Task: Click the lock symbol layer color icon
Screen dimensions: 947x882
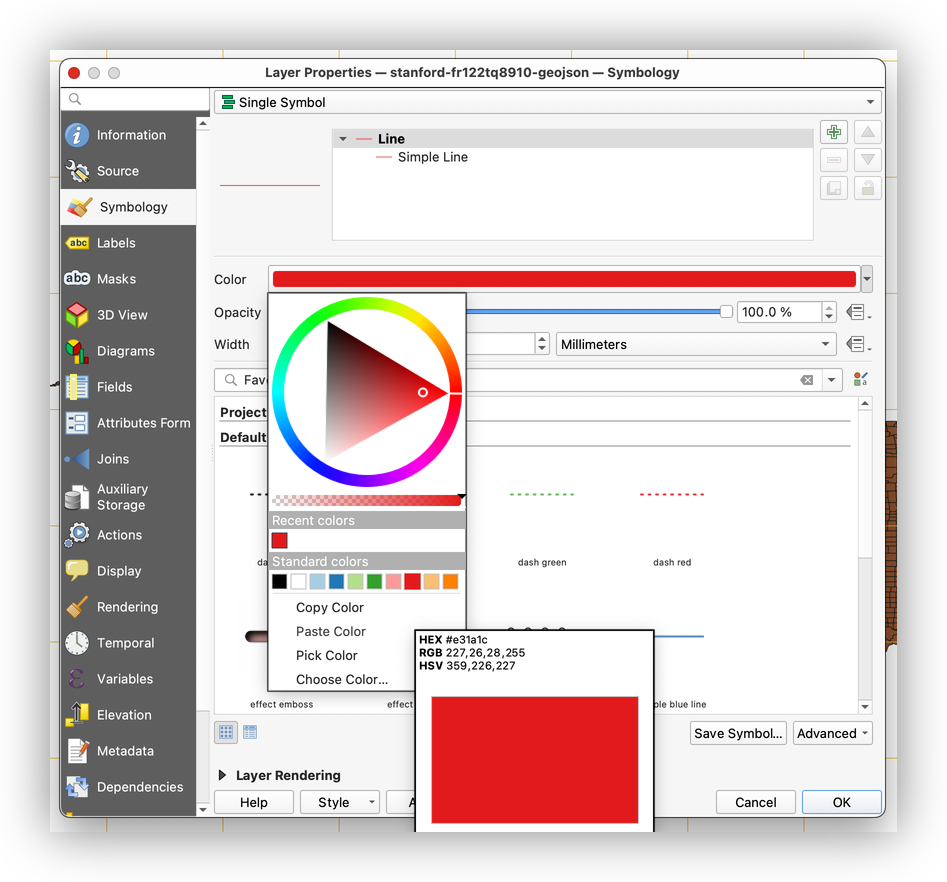Action: pos(867,187)
